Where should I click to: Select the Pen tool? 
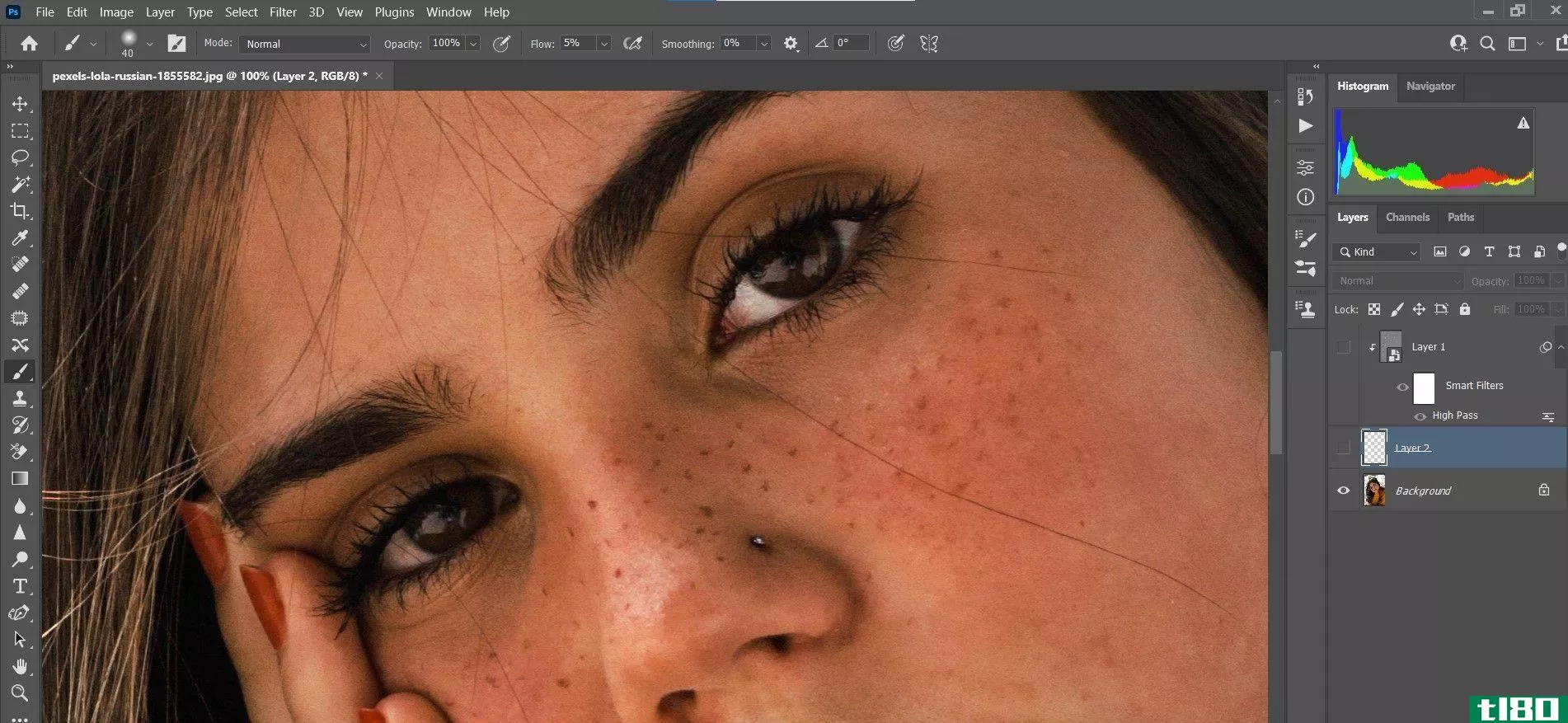(x=20, y=613)
